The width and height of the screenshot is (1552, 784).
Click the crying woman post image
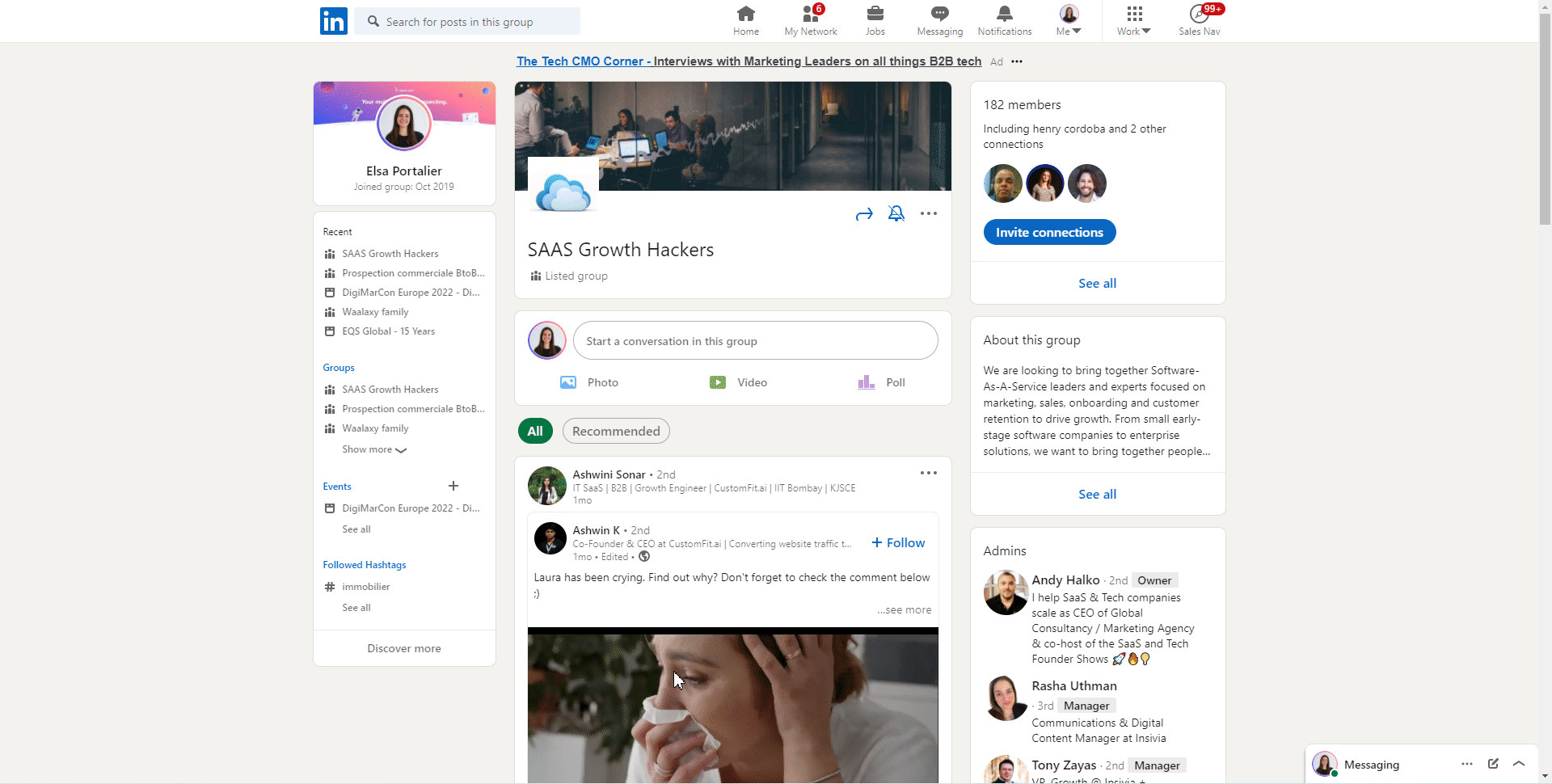[733, 706]
